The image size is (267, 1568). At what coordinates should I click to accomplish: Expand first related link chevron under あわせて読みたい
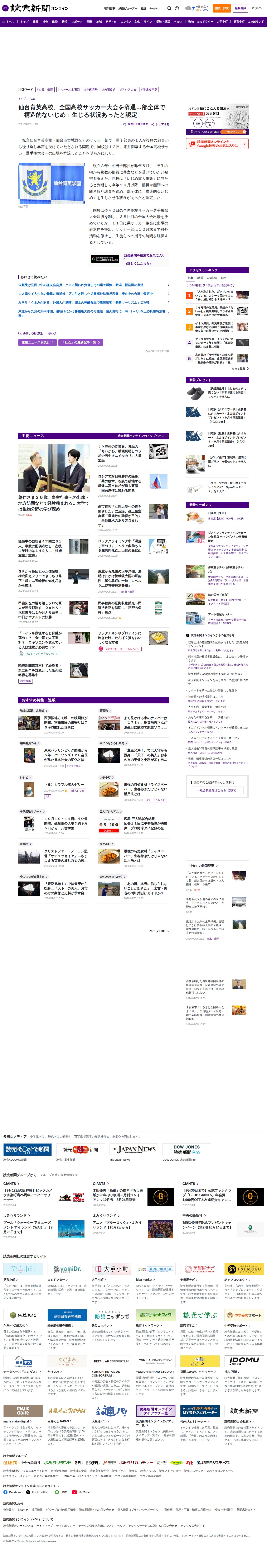click(x=169, y=285)
